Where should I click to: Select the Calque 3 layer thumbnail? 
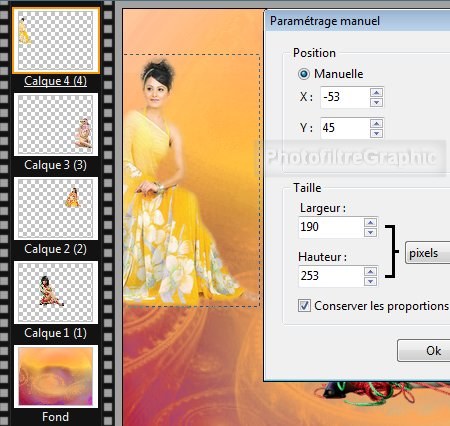(56, 124)
